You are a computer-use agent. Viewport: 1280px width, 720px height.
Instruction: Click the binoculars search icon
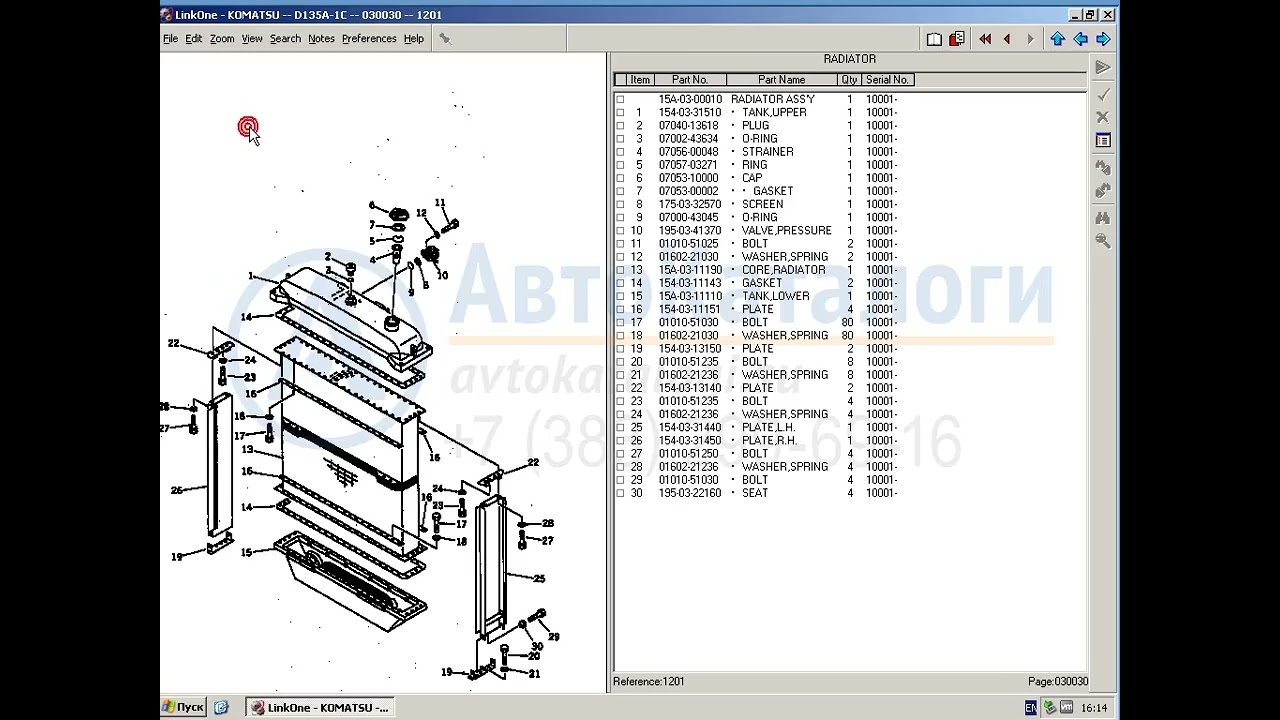coord(1102,217)
